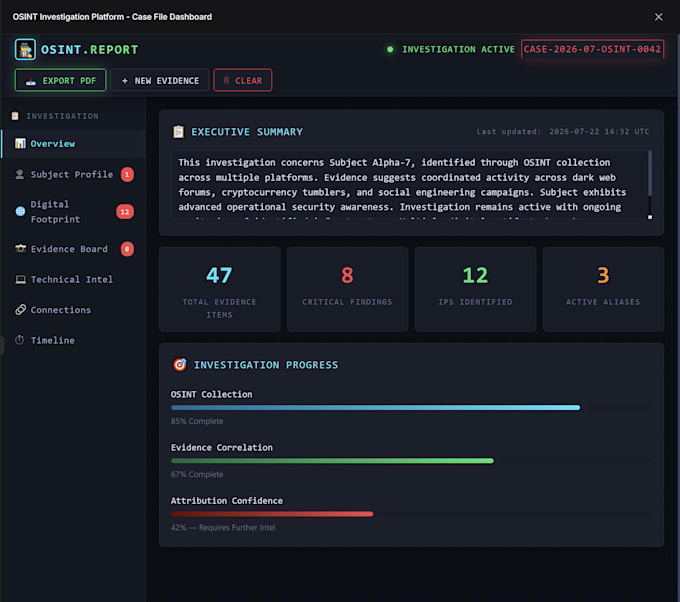Click the 12 badge on Digital Footprint
This screenshot has height=602, width=680.
125,212
